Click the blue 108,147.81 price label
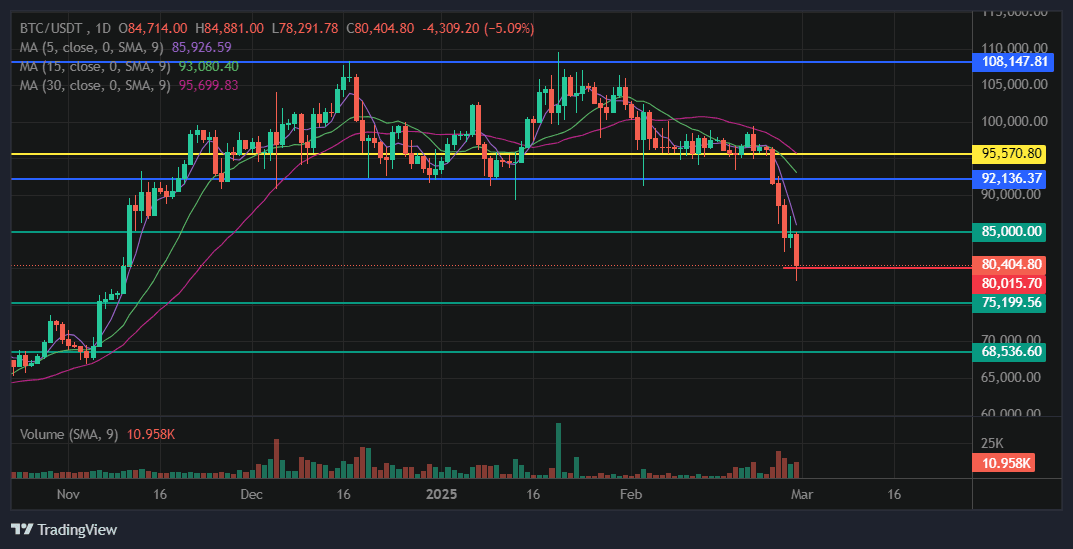Screen dimensions: 1073x549 pos(1015,62)
